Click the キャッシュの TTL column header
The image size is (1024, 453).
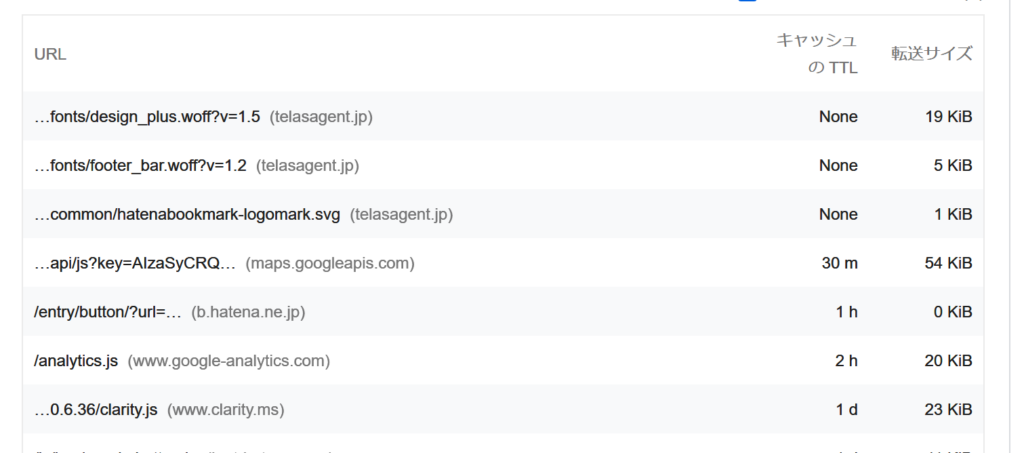(x=816, y=54)
